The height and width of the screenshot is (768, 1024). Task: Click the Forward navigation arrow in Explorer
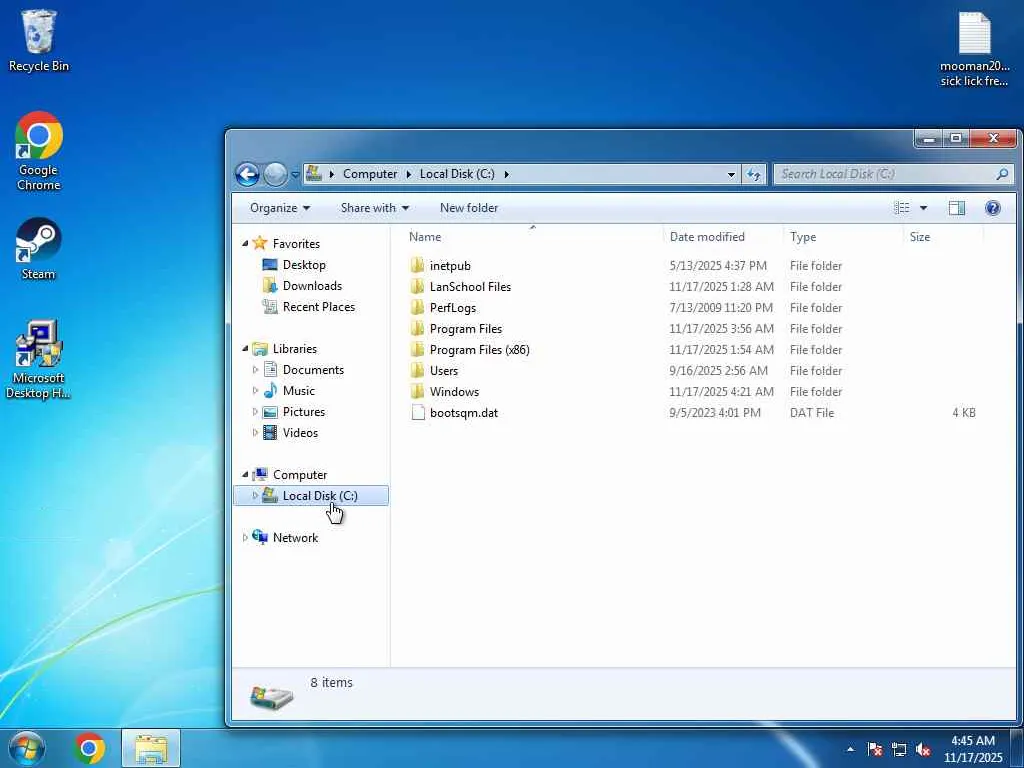(276, 174)
